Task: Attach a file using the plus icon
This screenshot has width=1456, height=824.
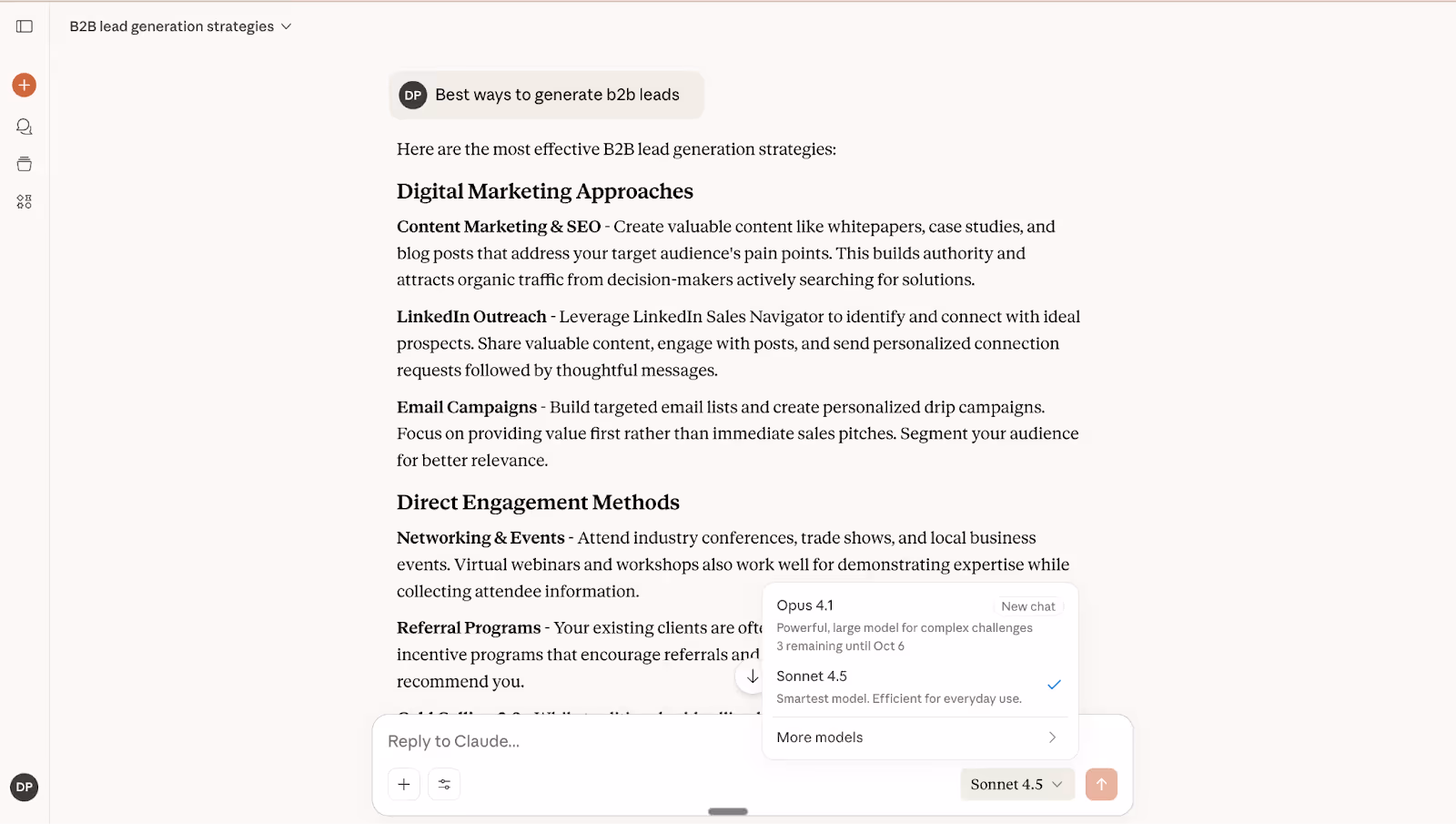Action: (x=403, y=784)
